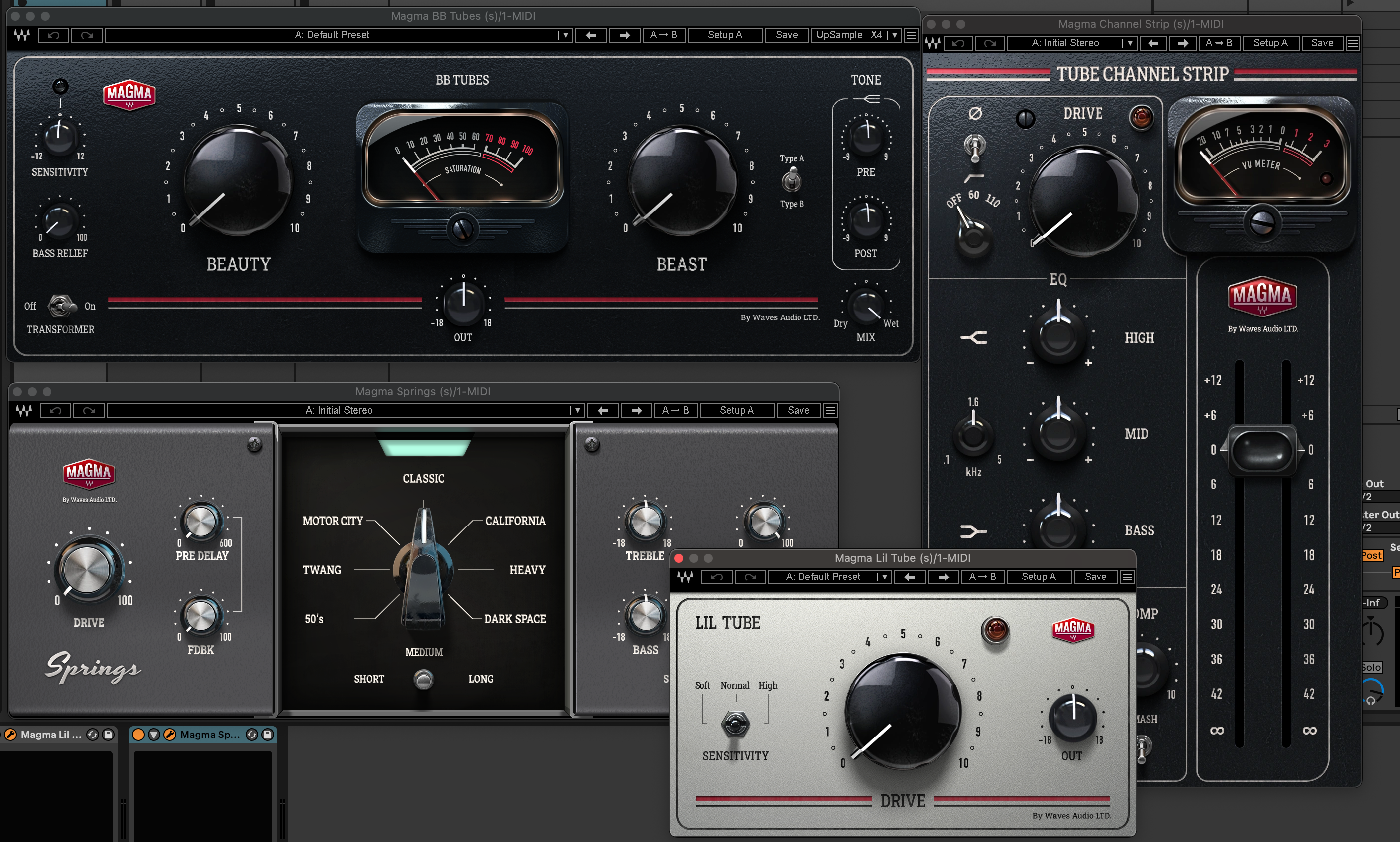
Task: Click Setup A in Magma Lil Tube
Action: click(1039, 577)
